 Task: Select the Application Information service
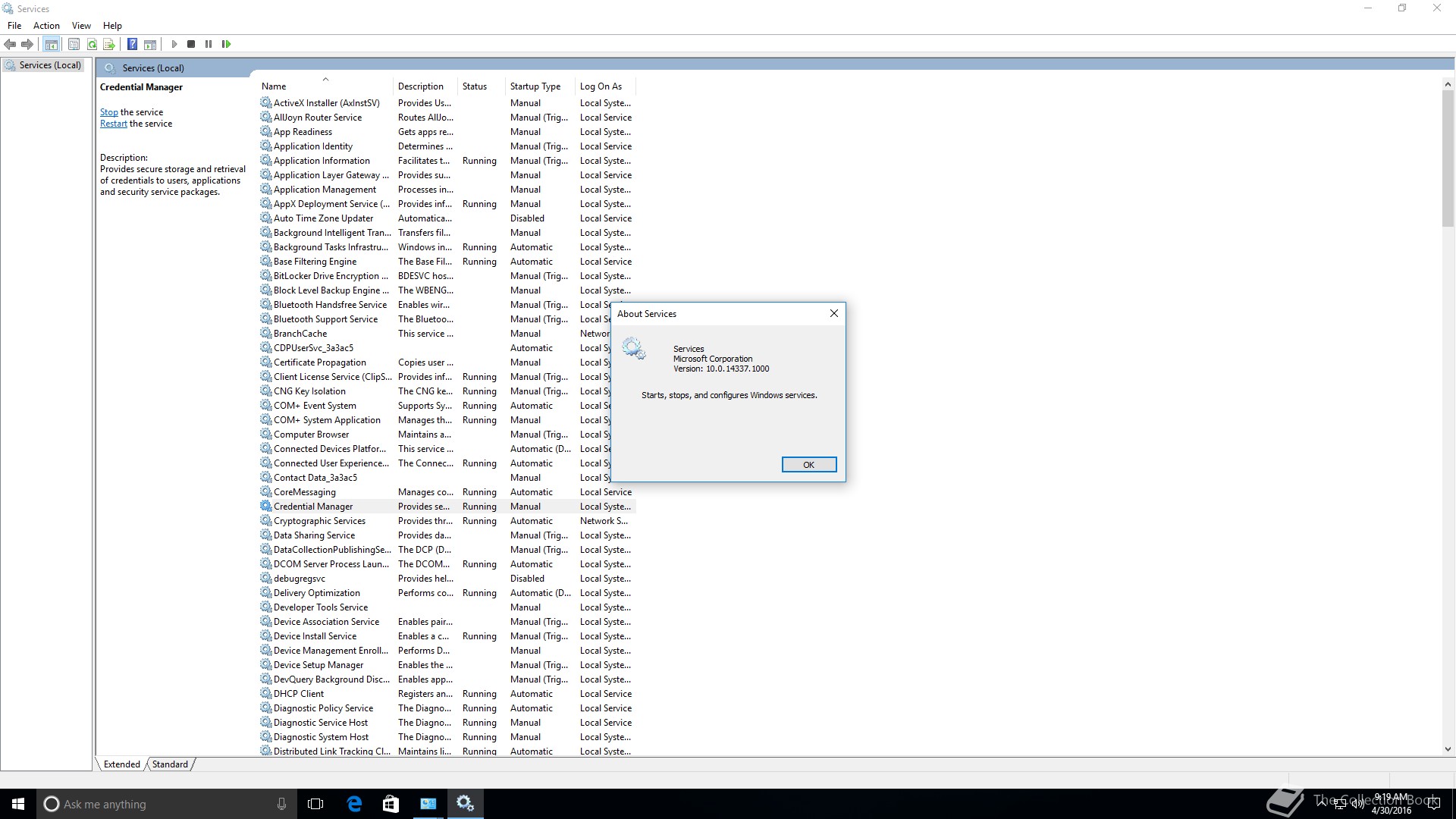(447, 161)
